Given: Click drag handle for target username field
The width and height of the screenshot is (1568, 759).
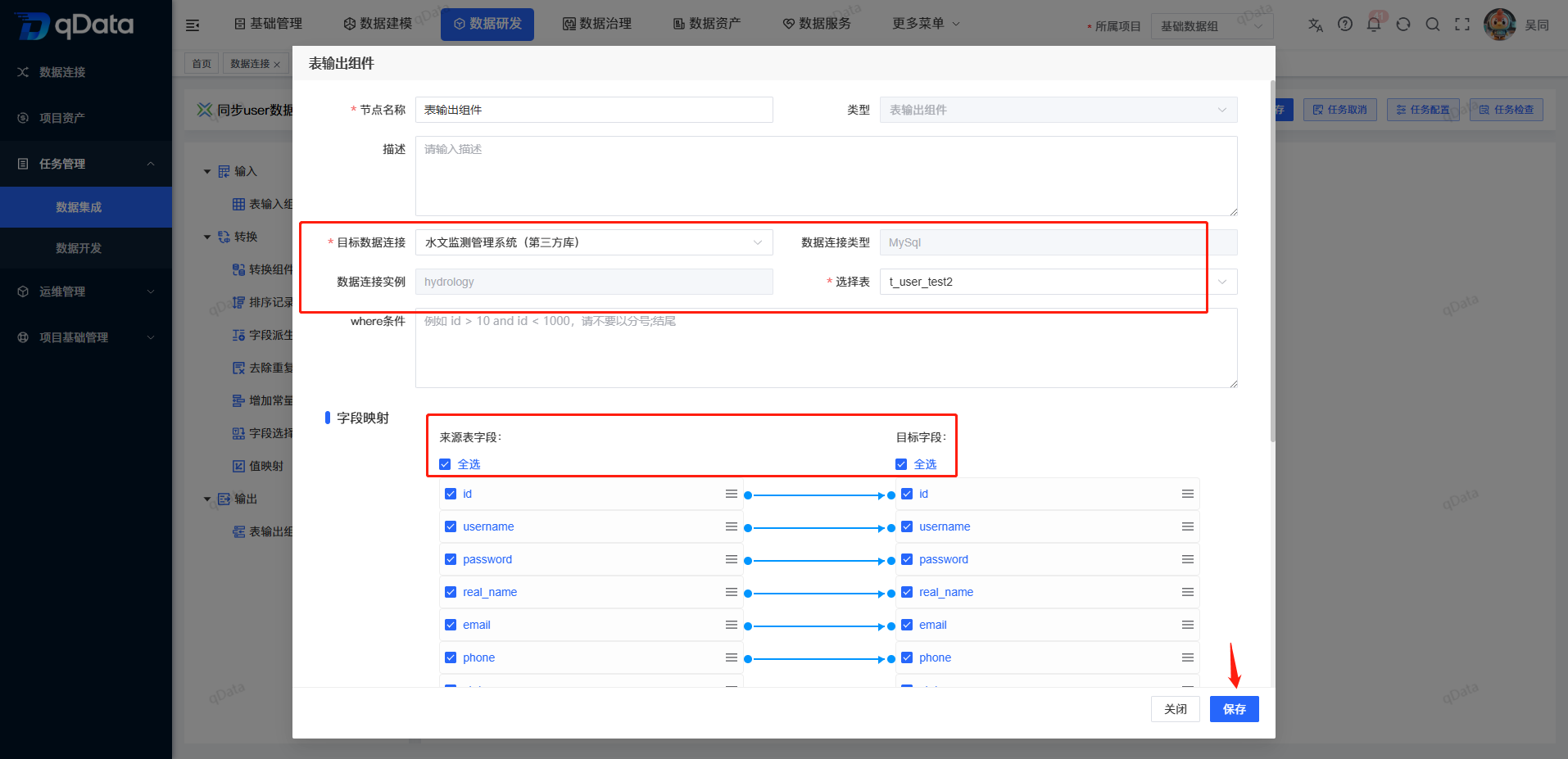Looking at the screenshot, I should point(1188,526).
